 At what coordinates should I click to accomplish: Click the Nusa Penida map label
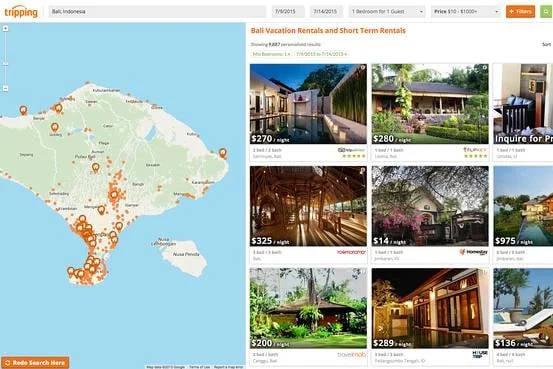(x=186, y=254)
